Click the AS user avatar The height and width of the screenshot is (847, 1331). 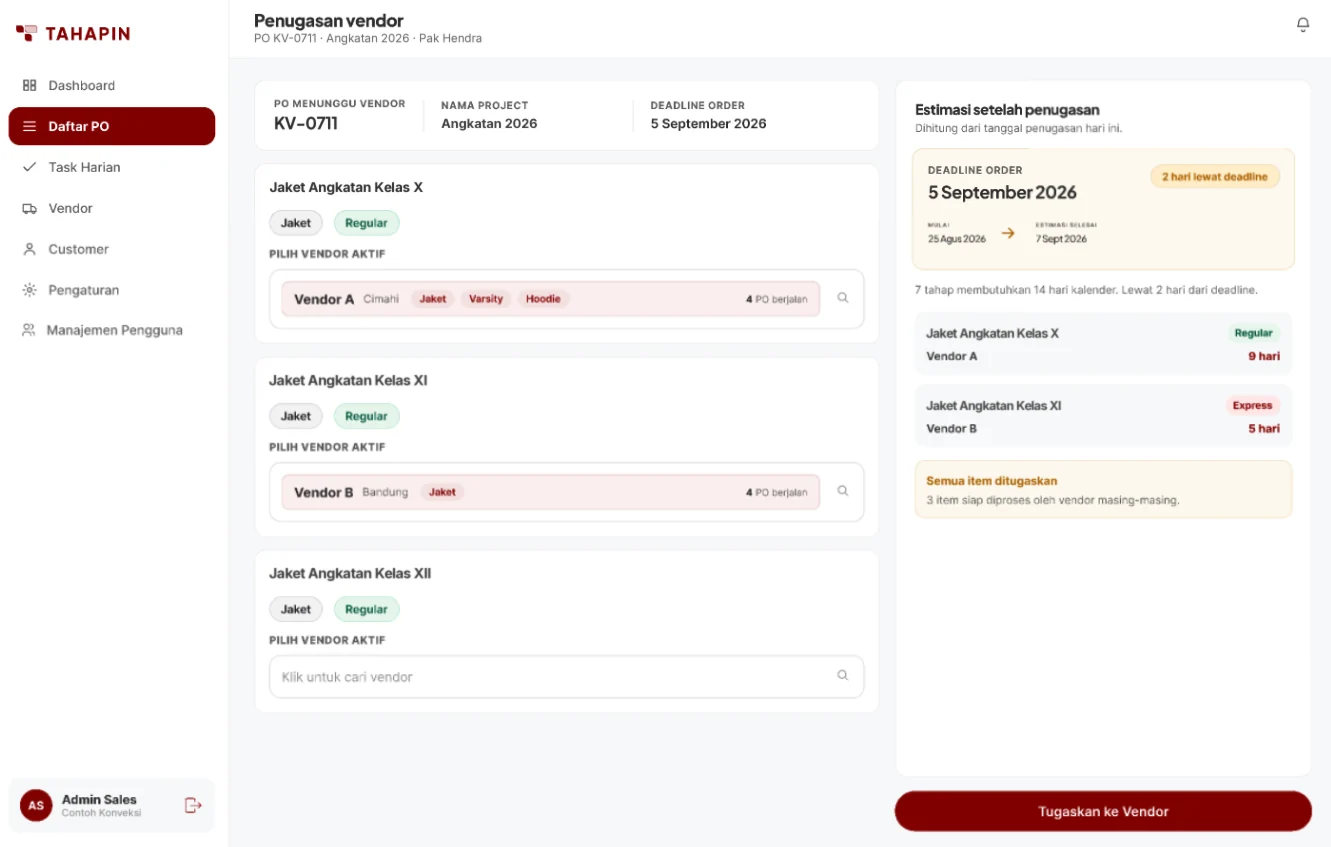pos(36,805)
